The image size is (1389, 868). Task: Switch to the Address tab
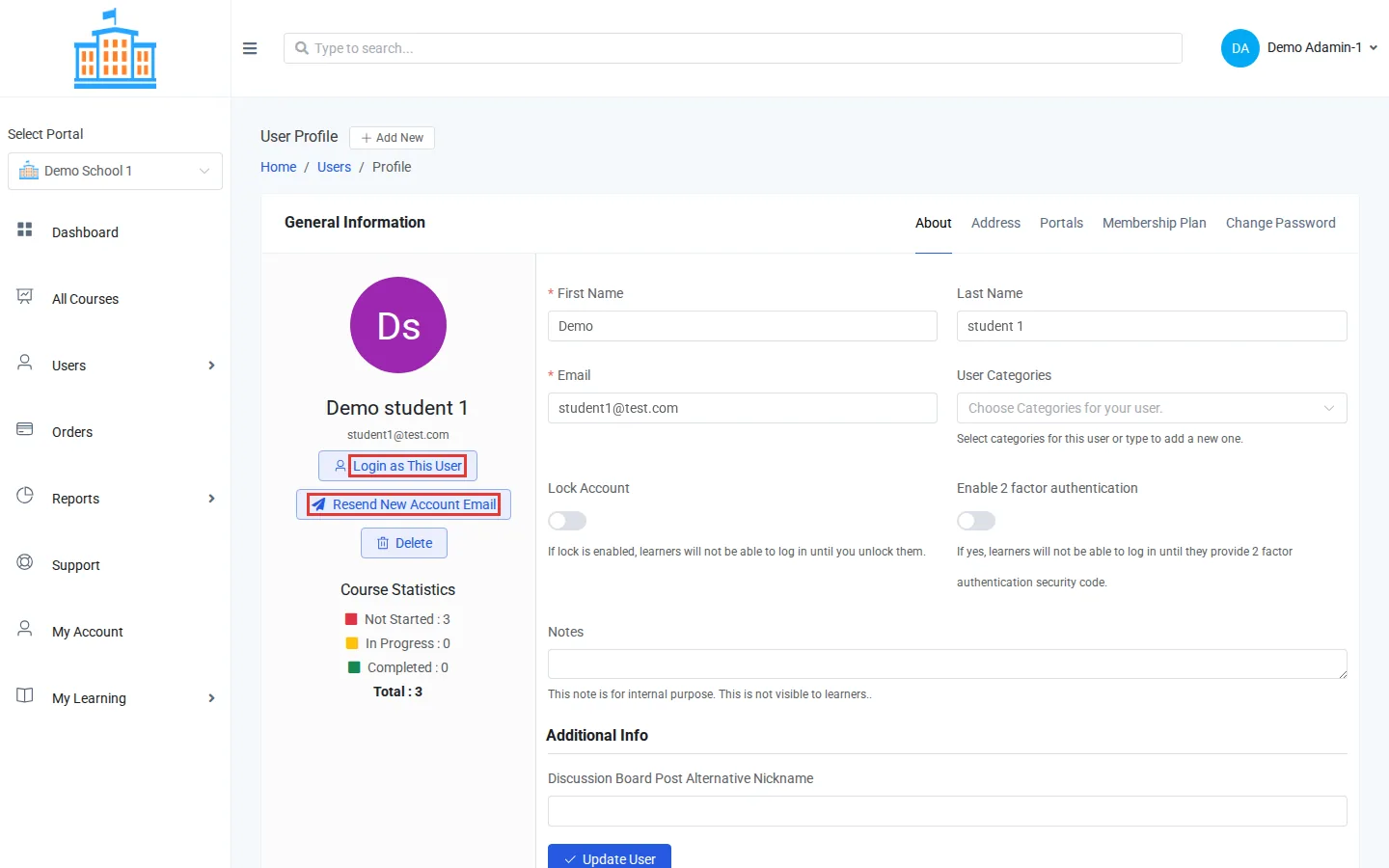pos(995,223)
